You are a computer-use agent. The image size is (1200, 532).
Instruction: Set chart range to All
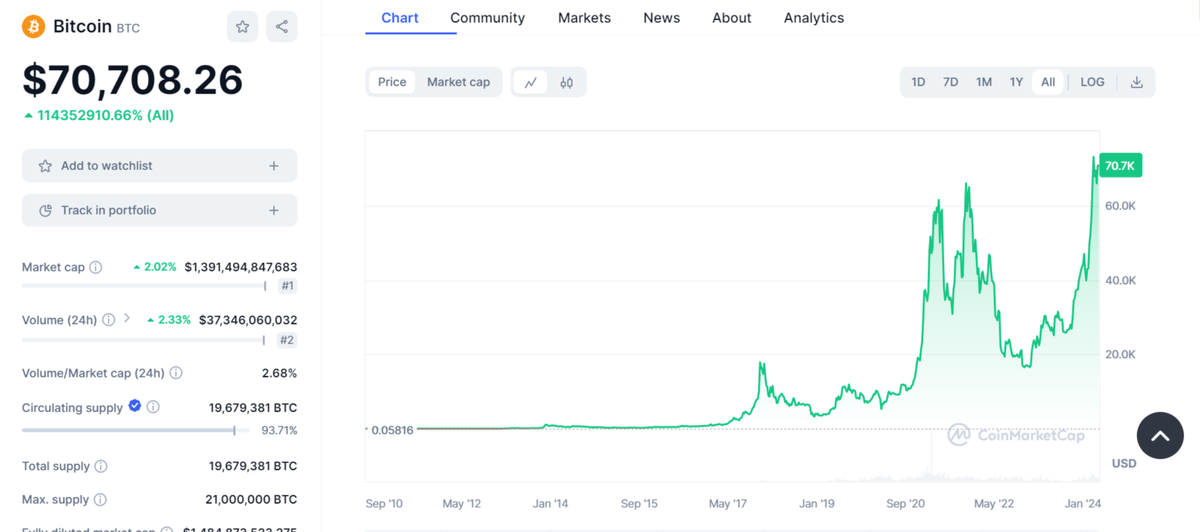click(1048, 82)
